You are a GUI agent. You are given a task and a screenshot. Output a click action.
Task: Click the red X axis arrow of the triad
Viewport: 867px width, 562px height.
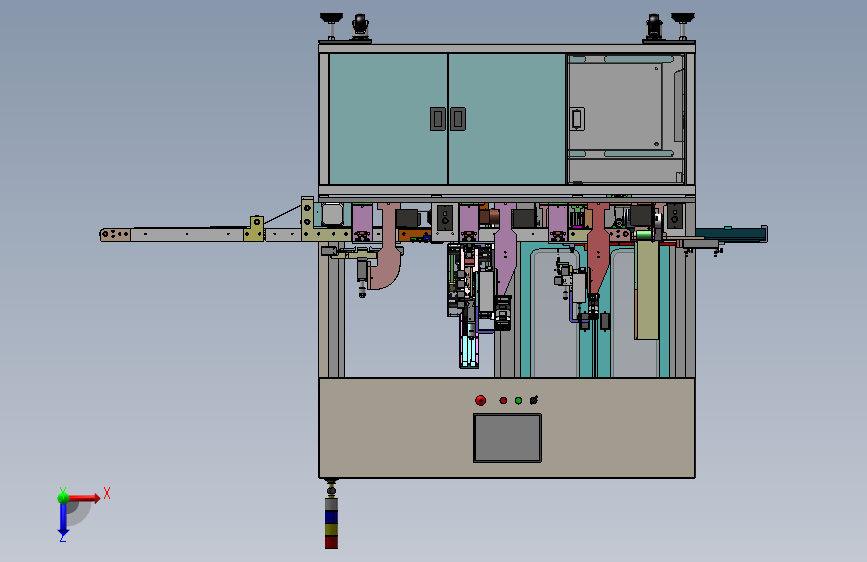84,498
